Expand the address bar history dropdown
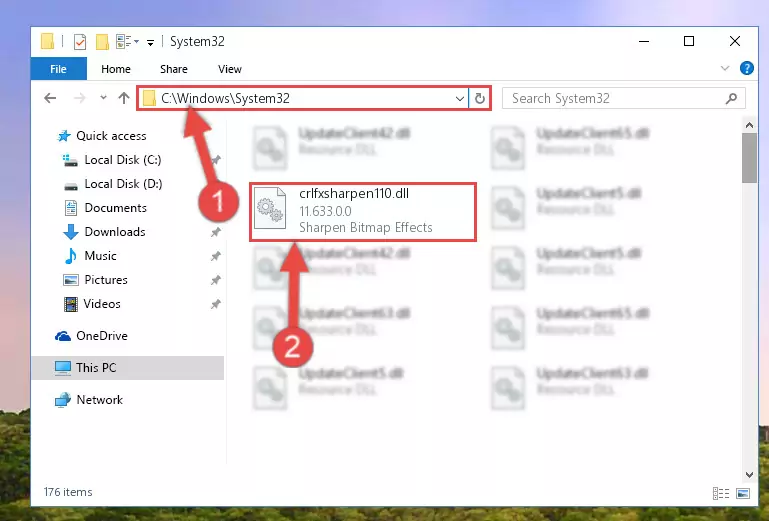This screenshot has height=521, width=769. [x=460, y=99]
